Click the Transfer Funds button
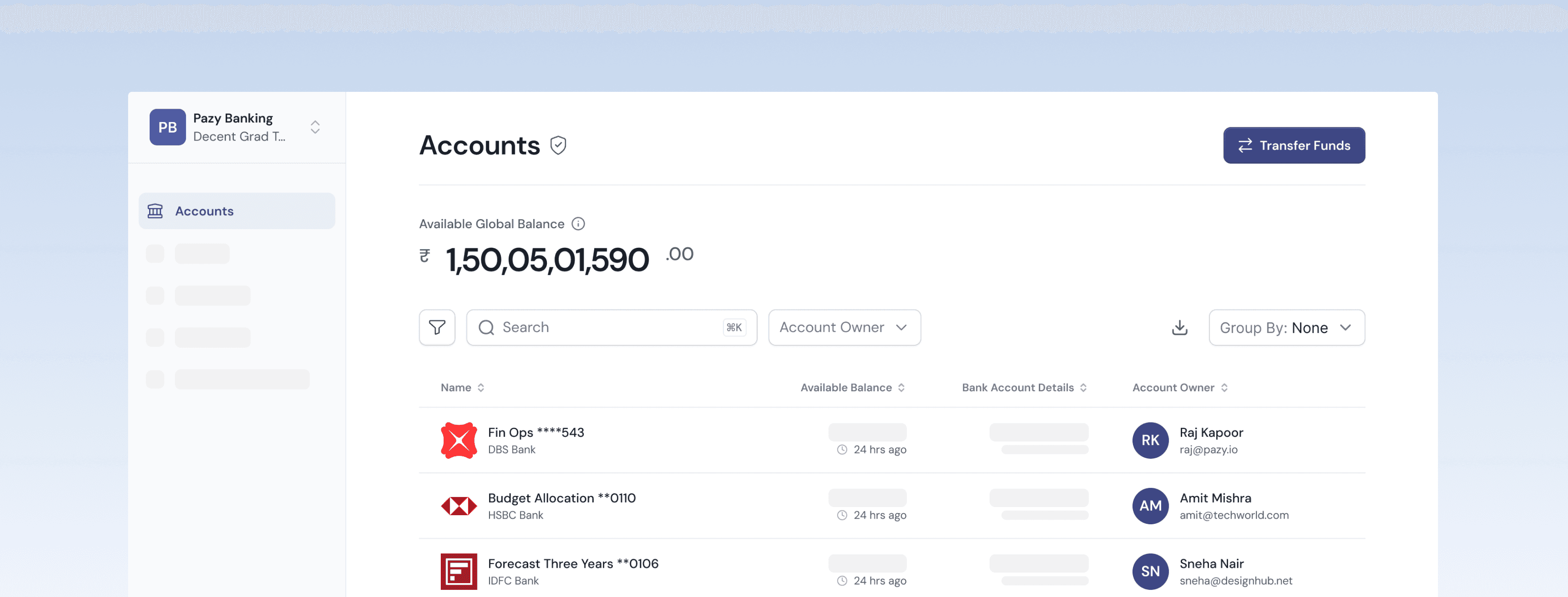 coord(1294,145)
